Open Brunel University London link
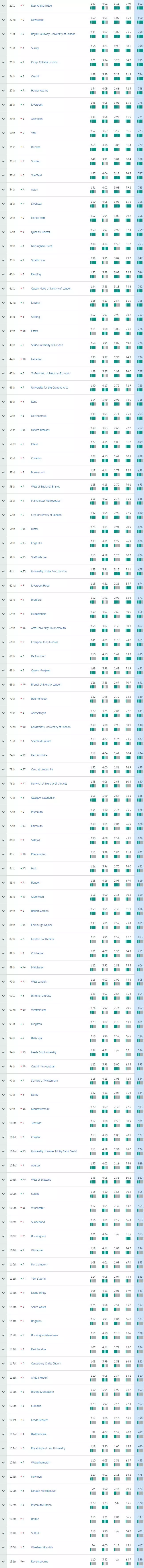The width and height of the screenshot is (144, 1568). tap(46, 685)
